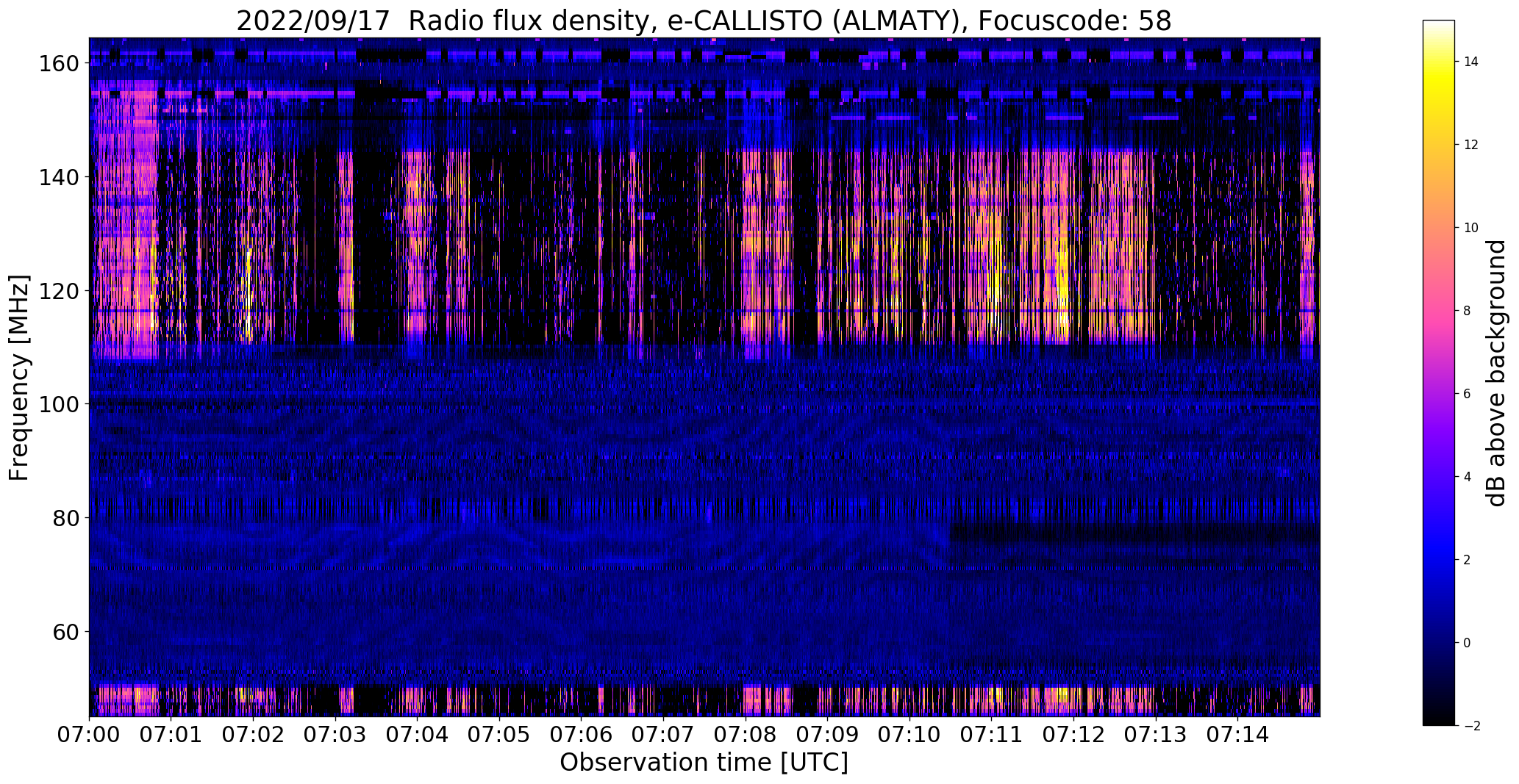Click the plot title mentioning e-CALLISTO (ALMATY)
This screenshot has width=1519, height=784.
704,21
